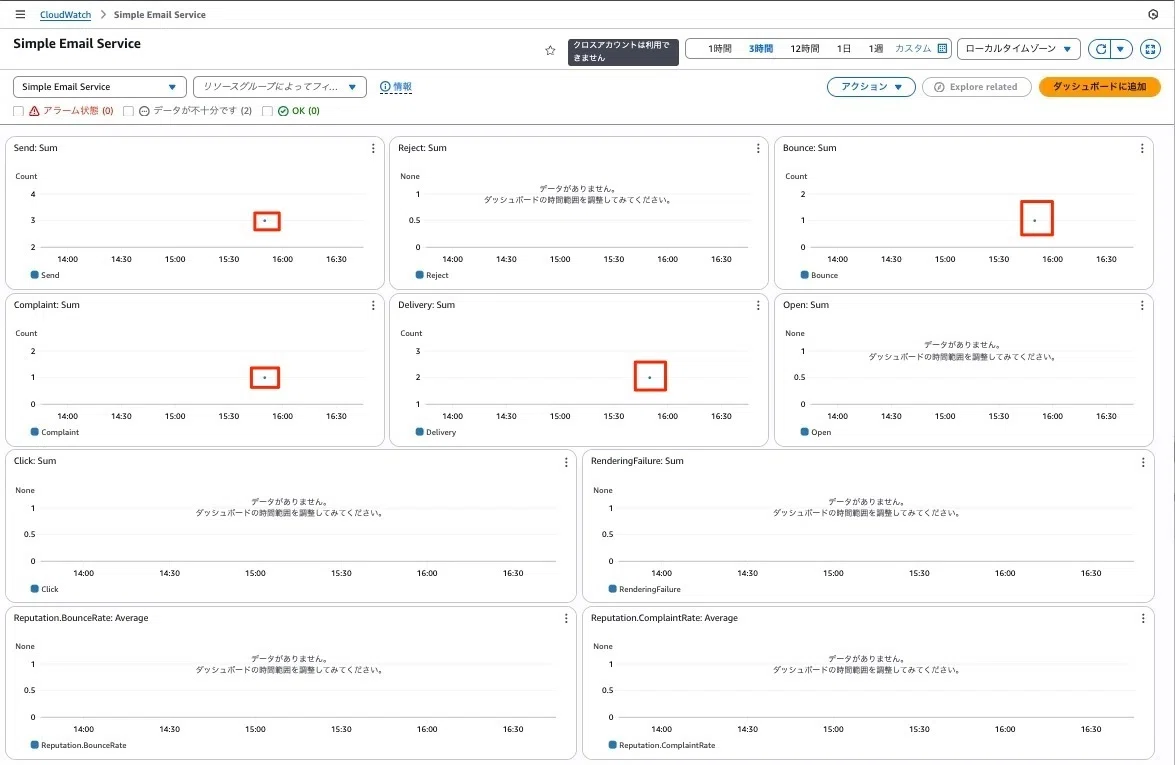Toggle the Open legend entry
The image size is (1175, 765).
pos(816,432)
